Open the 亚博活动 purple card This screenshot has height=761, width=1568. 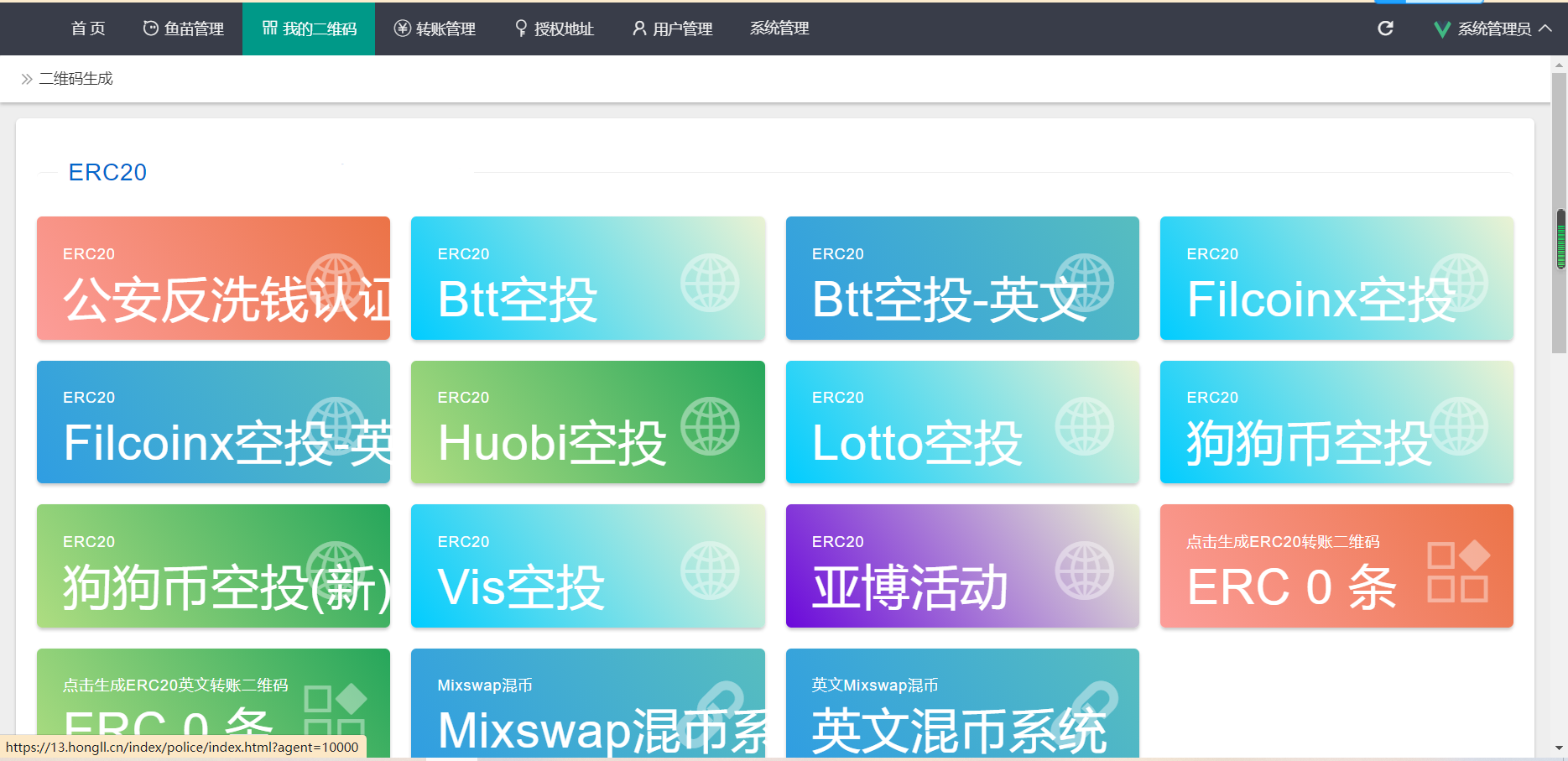962,566
